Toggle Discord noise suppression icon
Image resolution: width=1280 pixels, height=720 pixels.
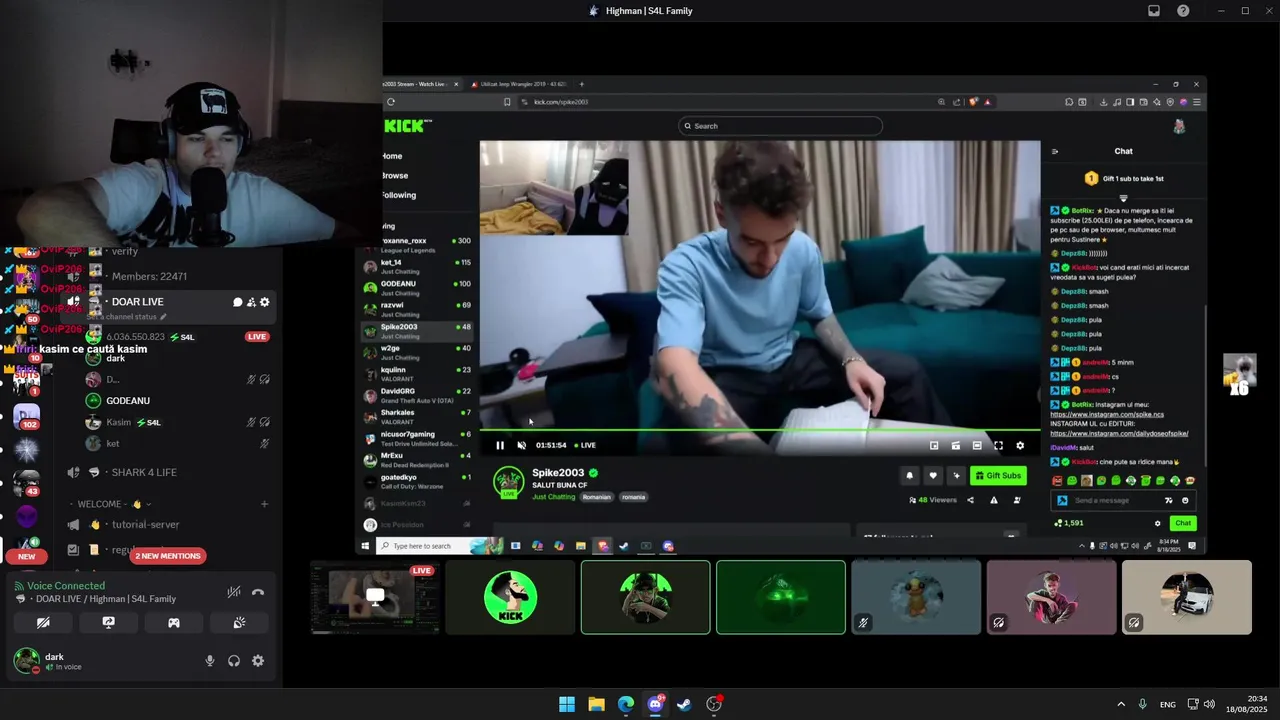(234, 592)
